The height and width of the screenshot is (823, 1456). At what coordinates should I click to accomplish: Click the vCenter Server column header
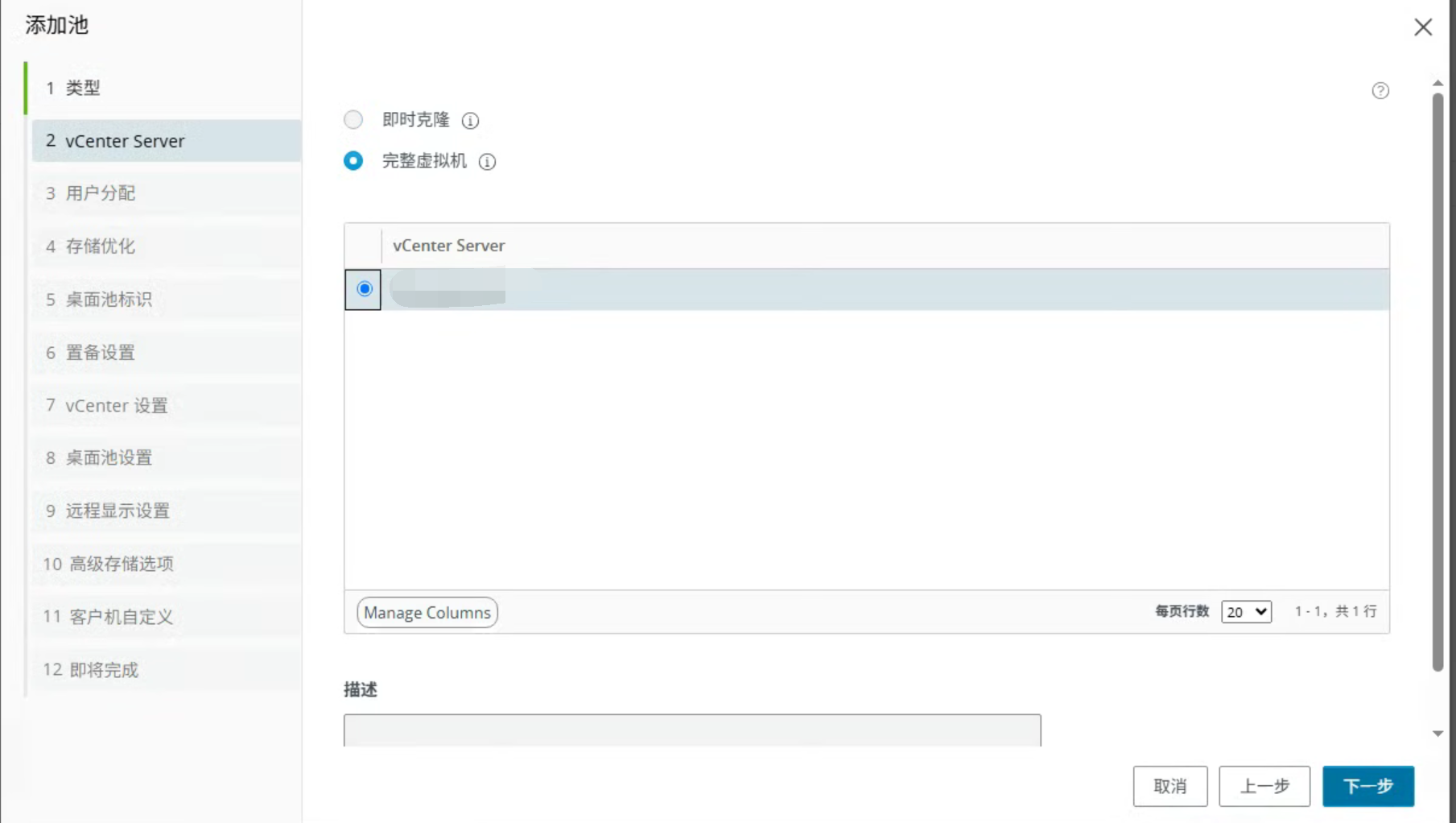click(x=885, y=246)
